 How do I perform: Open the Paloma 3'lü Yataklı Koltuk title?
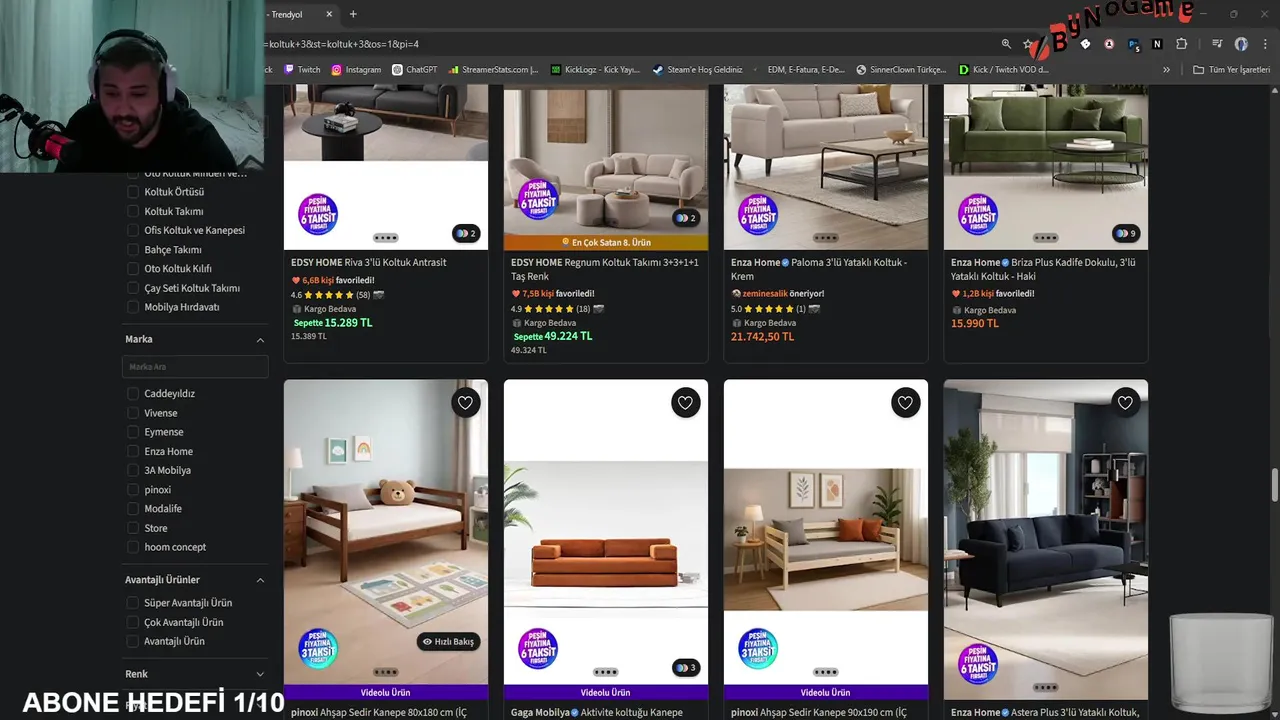pos(820,269)
